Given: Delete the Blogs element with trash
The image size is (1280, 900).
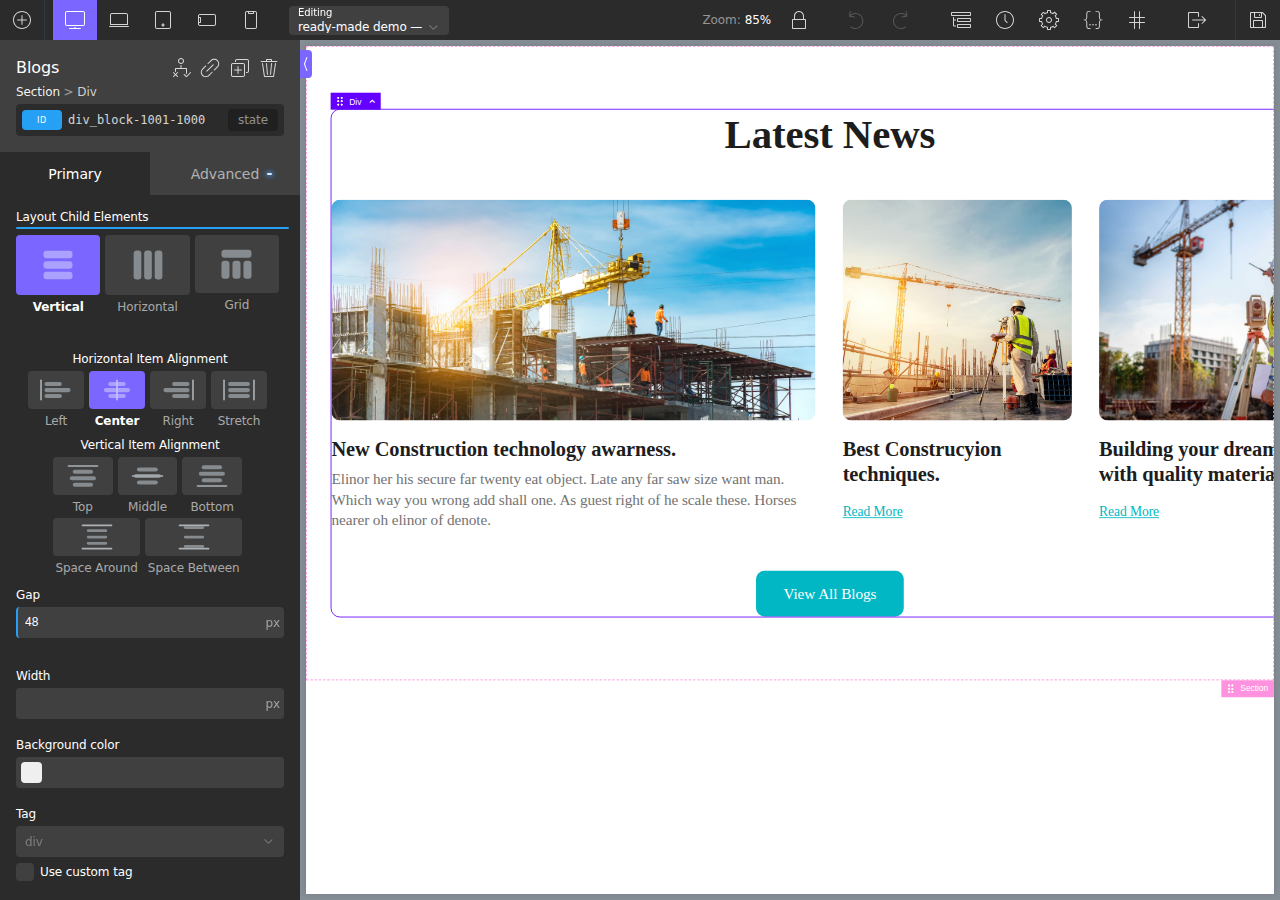Looking at the screenshot, I should point(269,68).
